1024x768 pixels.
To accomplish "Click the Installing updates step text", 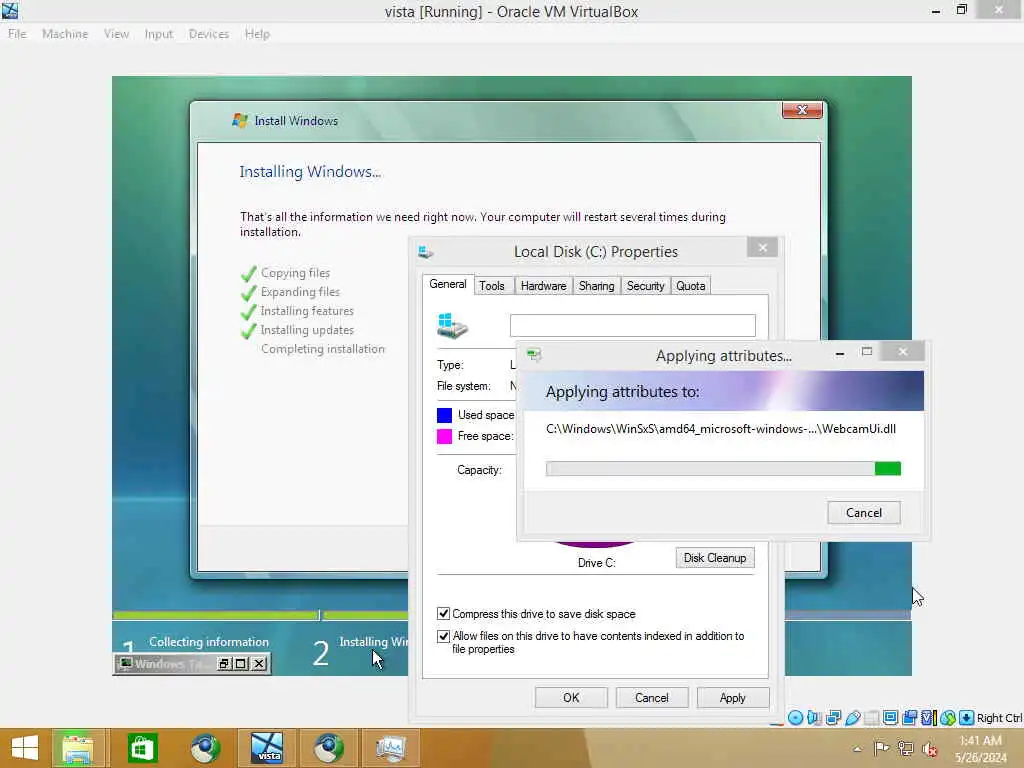I will pos(307,330).
